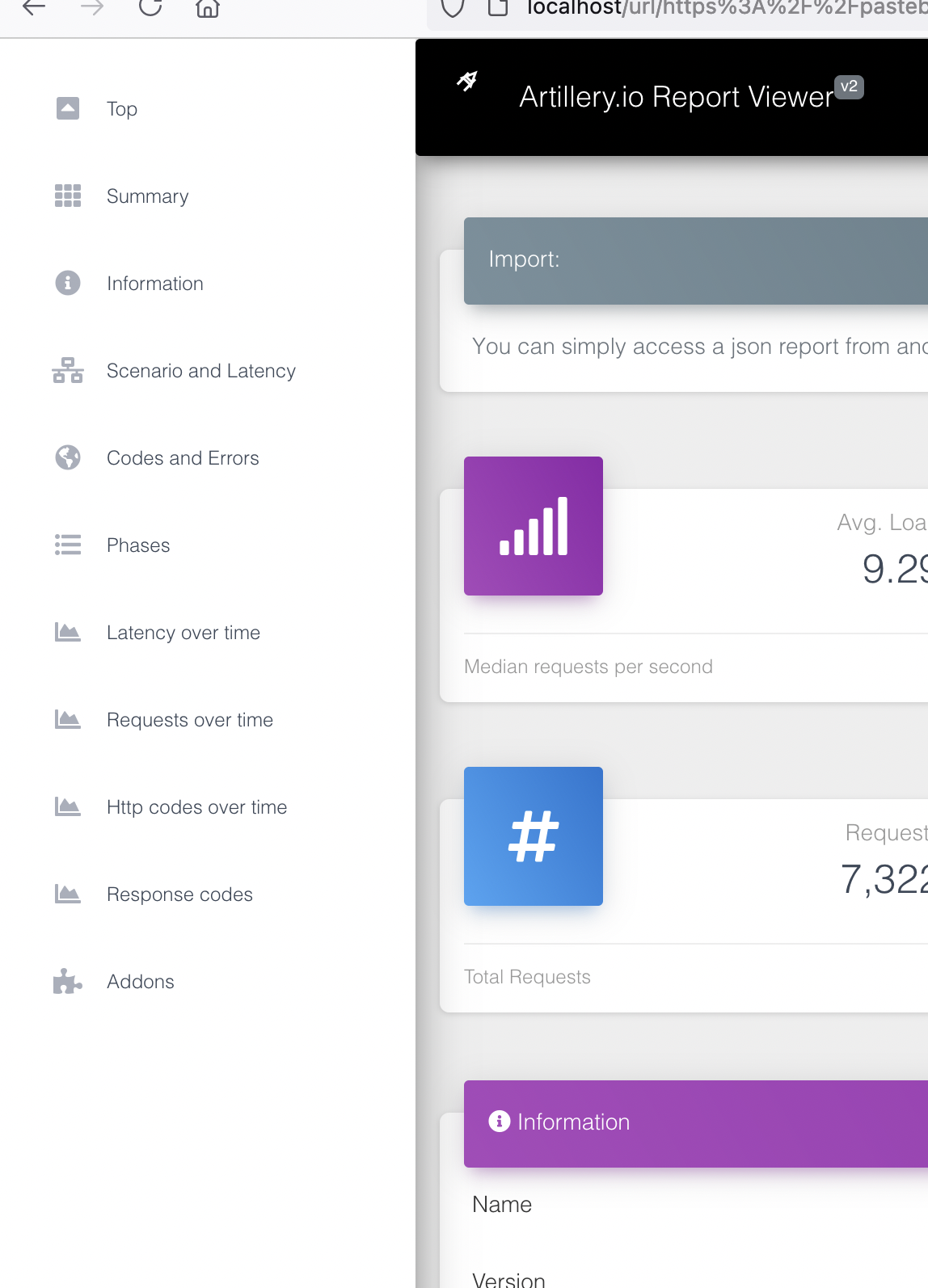Screen dimensions: 928x1288
Task: Click the Latency over time chart icon
Action: [x=68, y=632]
